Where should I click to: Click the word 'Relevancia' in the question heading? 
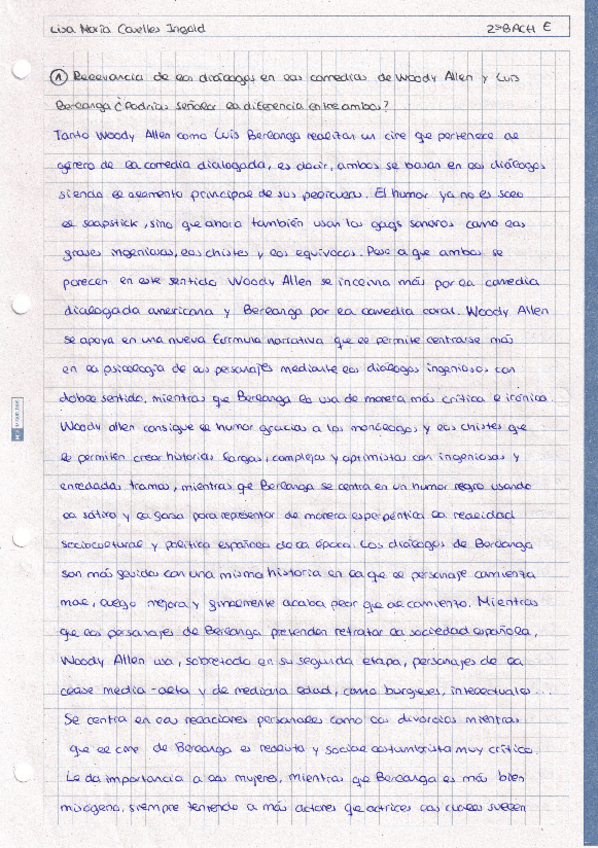(x=108, y=77)
